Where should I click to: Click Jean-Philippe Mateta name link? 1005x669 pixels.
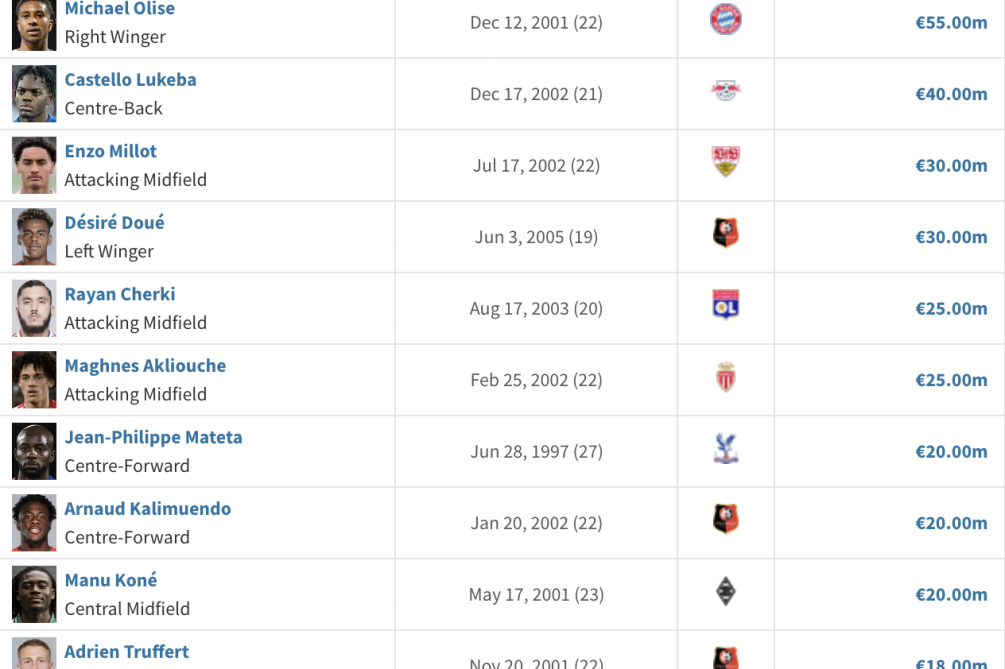point(154,437)
